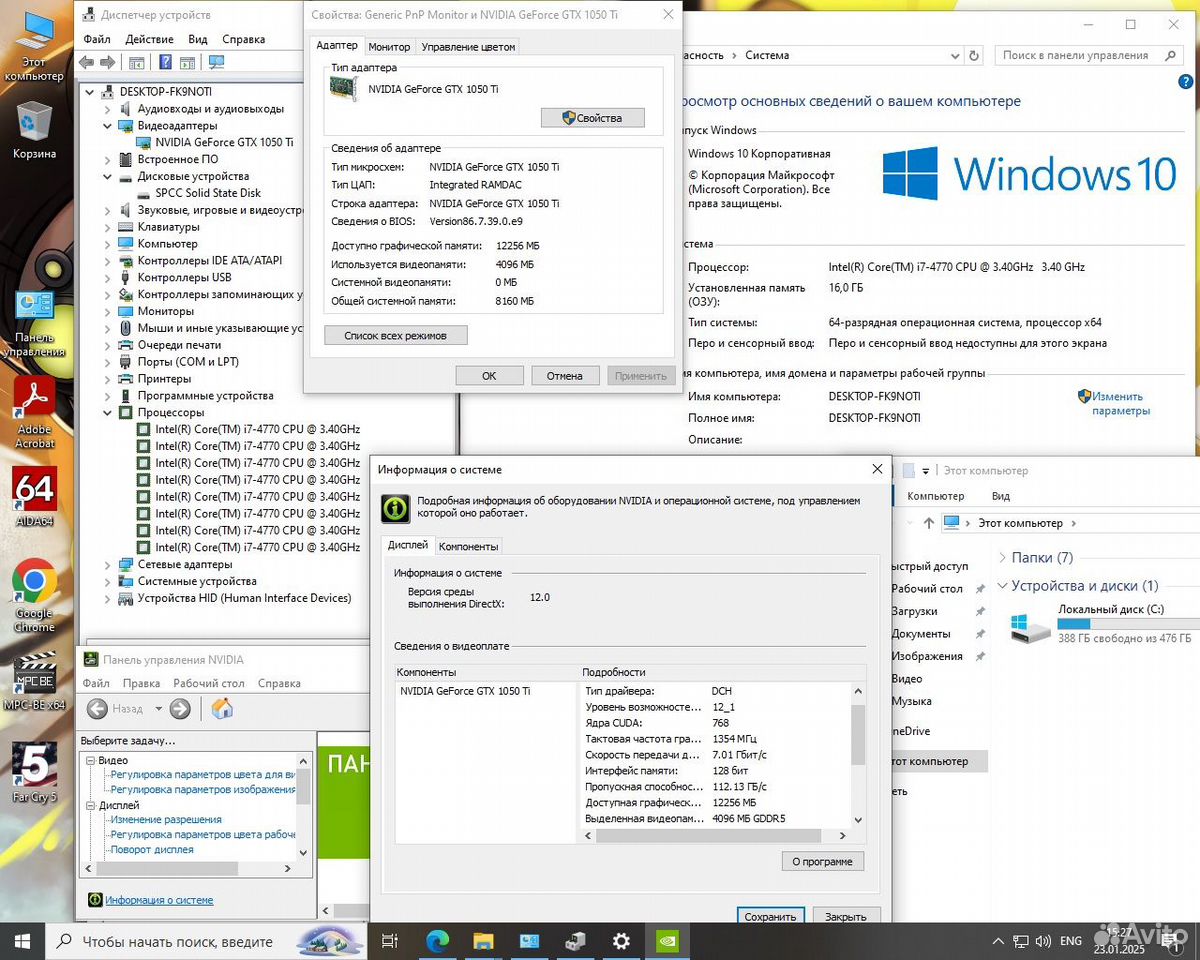
Task: Toggle the action pane icon in Device Manager toolbar
Action: pyautogui.click(x=187, y=62)
